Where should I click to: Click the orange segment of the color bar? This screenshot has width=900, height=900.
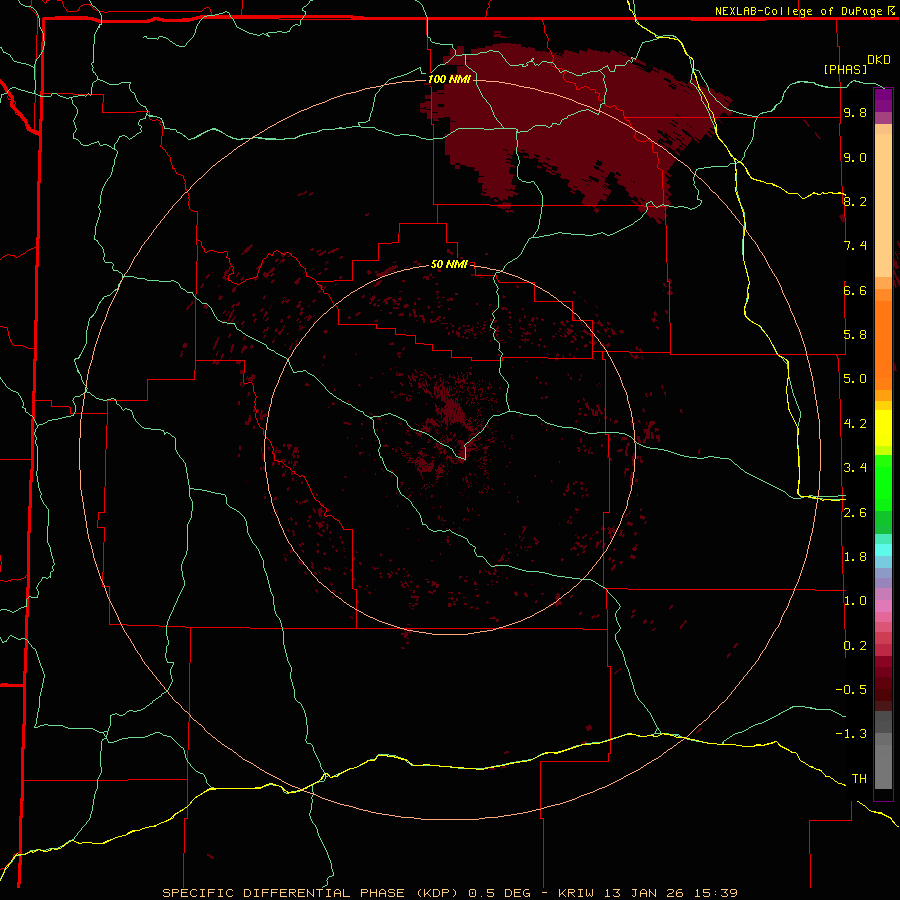(x=883, y=345)
